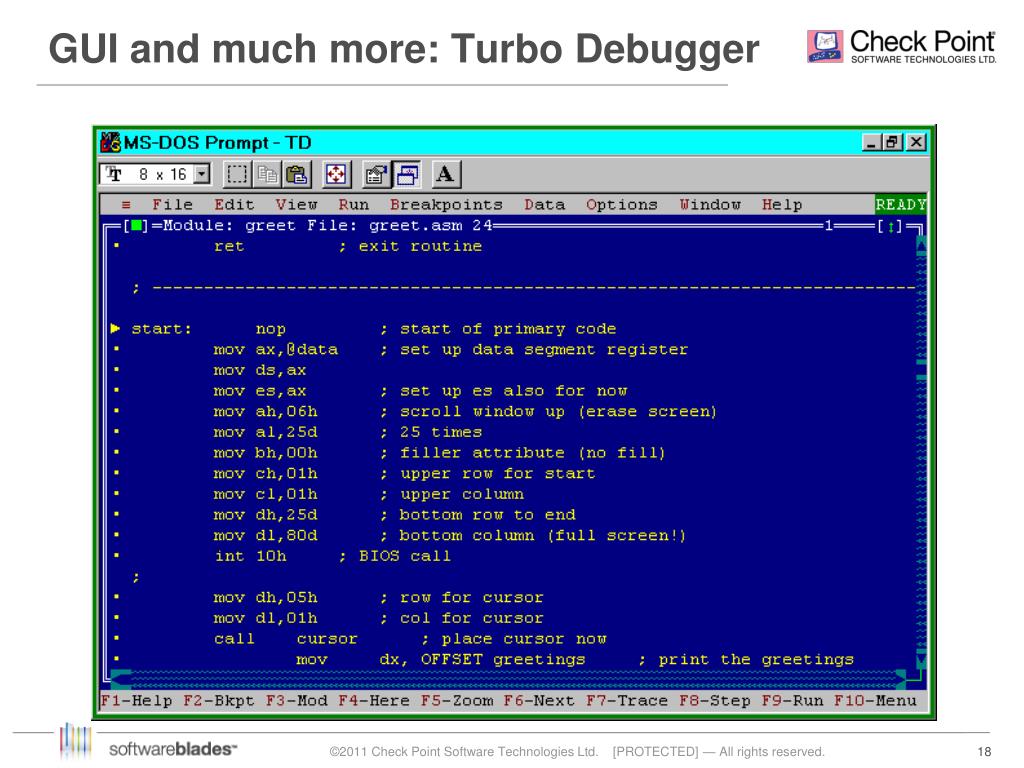1024x768 pixels.
Task: Click the 'mov es,ax' code line
Action: pos(420,391)
